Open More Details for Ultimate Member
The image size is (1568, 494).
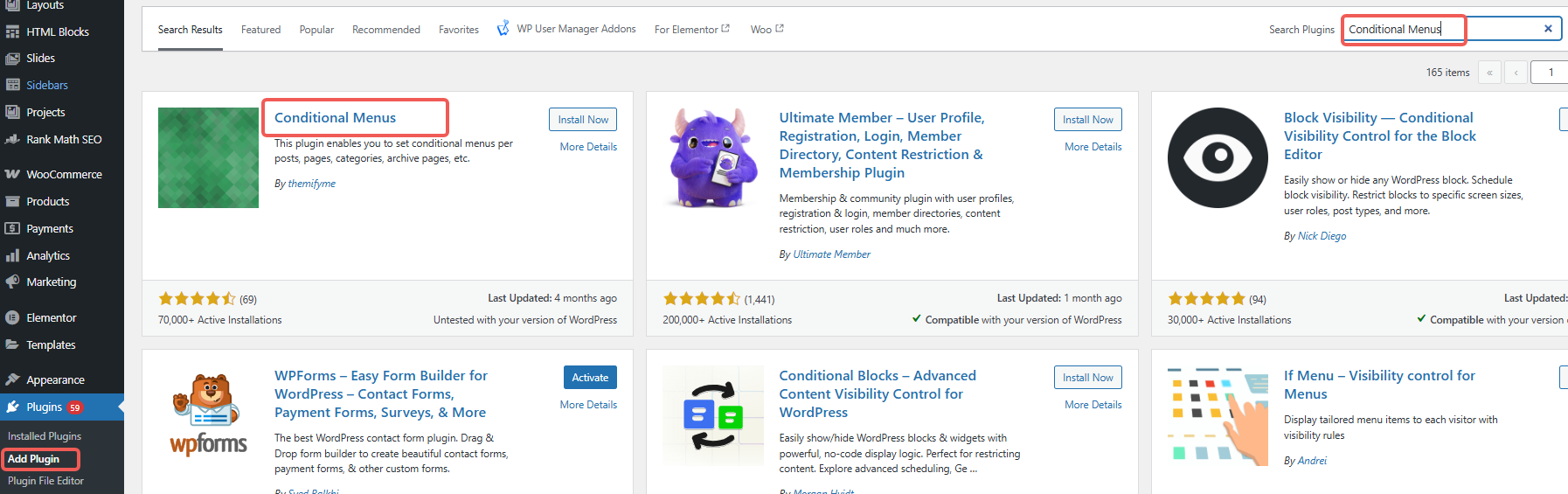pyautogui.click(x=1093, y=147)
